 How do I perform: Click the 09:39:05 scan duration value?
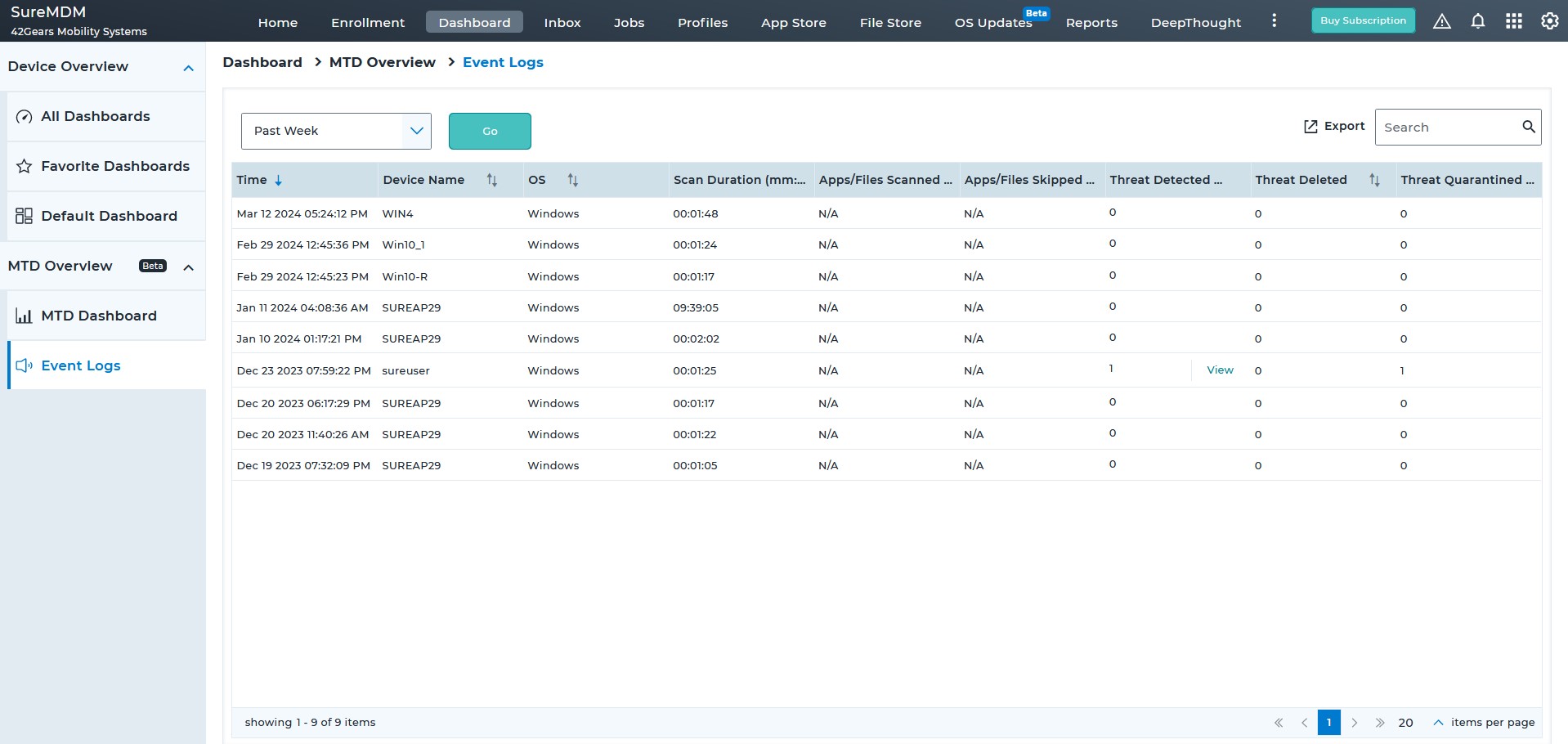click(696, 307)
